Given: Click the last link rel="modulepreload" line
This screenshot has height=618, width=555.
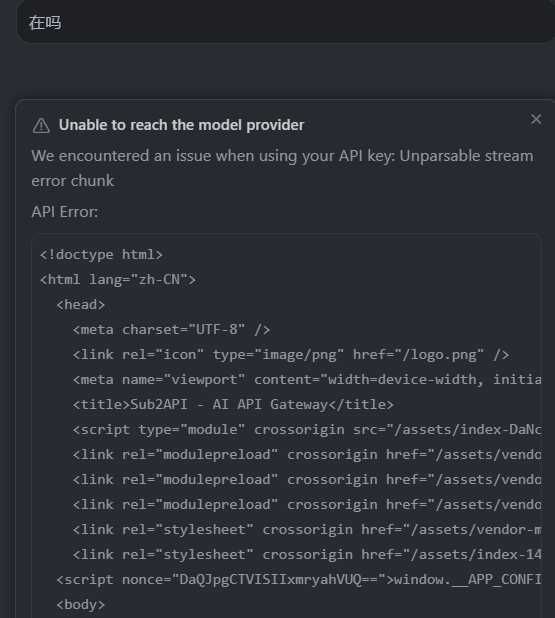Looking at the screenshot, I should click(x=307, y=505).
